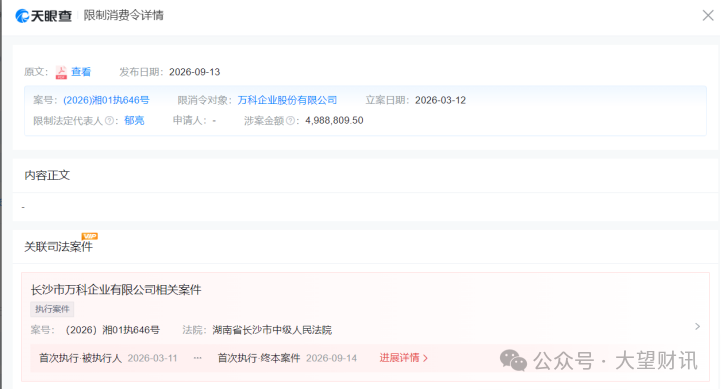This screenshot has height=390, width=721.
Task: Select the 执行案件 tag
Action: click(52, 309)
